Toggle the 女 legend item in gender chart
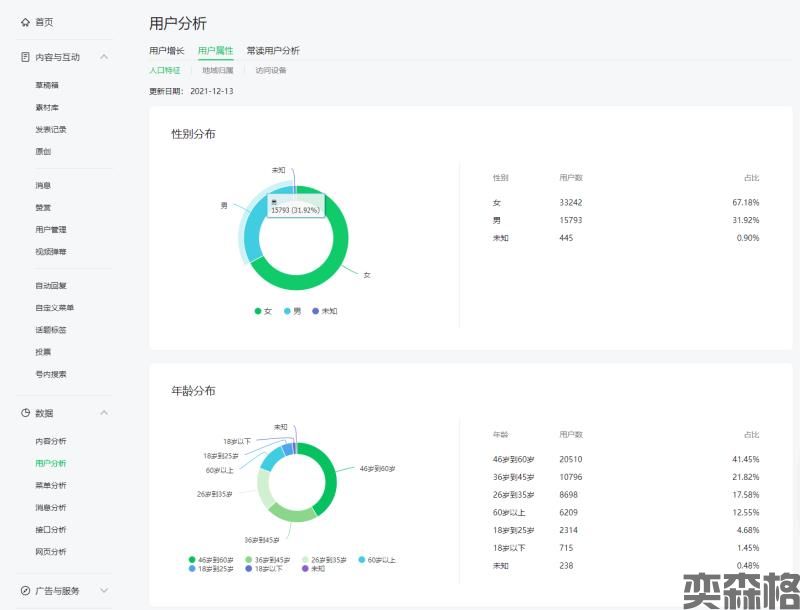This screenshot has width=800, height=610. (263, 311)
